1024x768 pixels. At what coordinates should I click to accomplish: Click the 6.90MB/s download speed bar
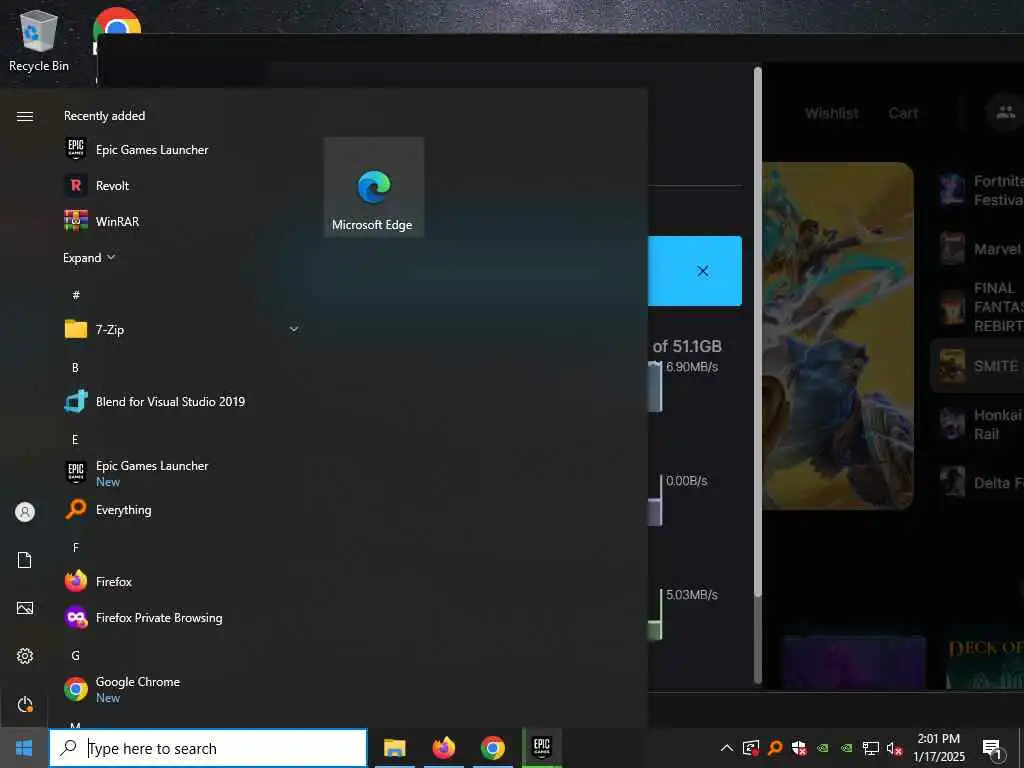[655, 386]
